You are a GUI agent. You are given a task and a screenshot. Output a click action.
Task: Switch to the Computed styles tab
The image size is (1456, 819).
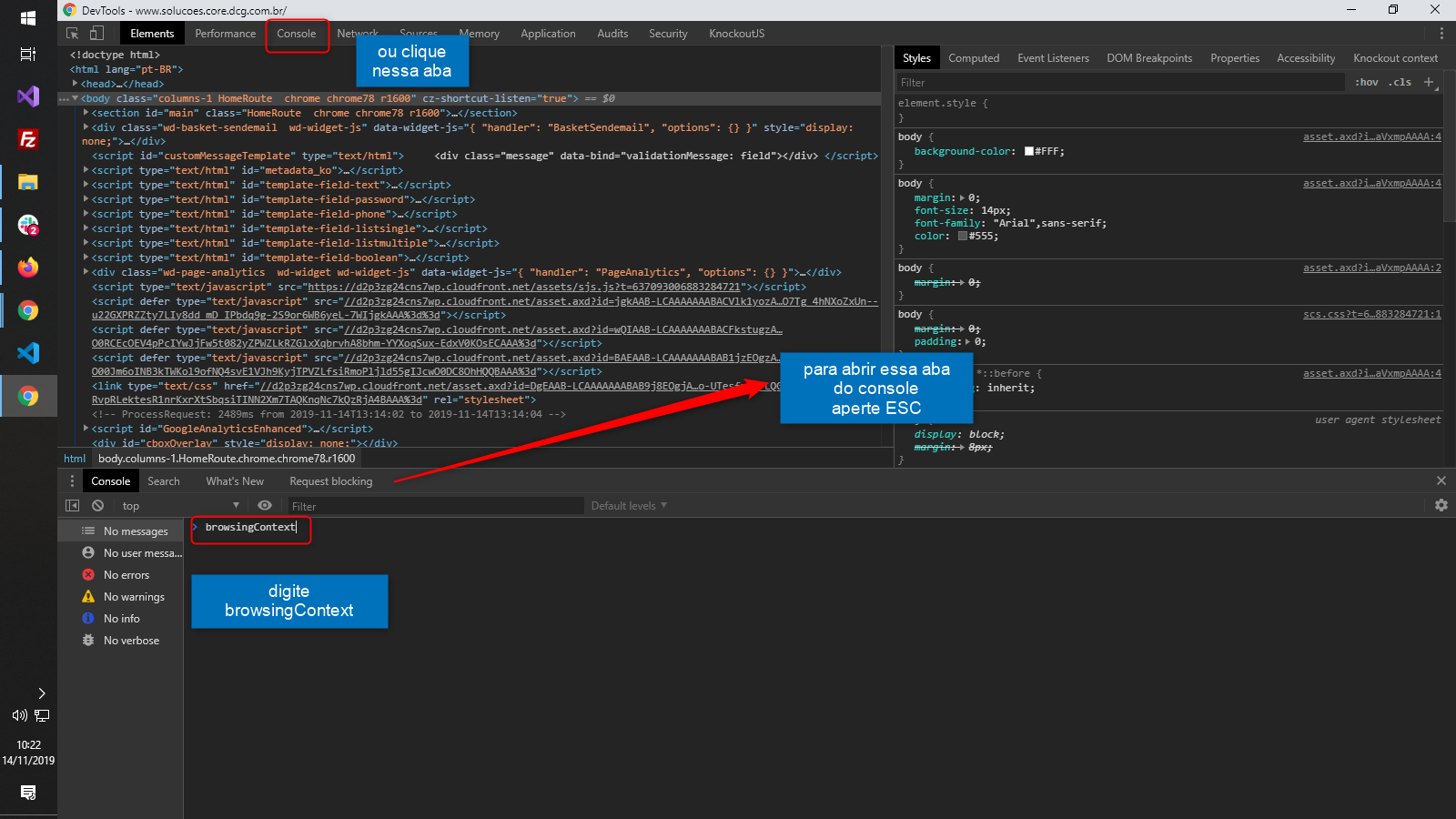[974, 57]
